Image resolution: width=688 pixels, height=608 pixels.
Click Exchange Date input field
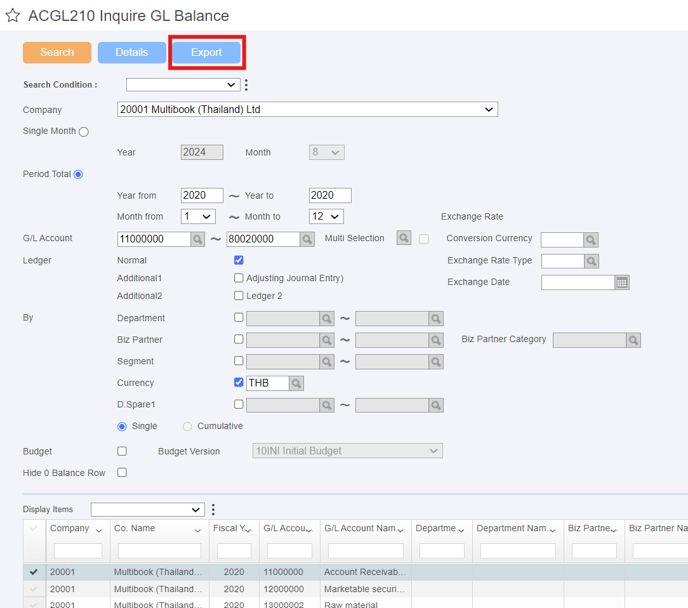(x=578, y=283)
